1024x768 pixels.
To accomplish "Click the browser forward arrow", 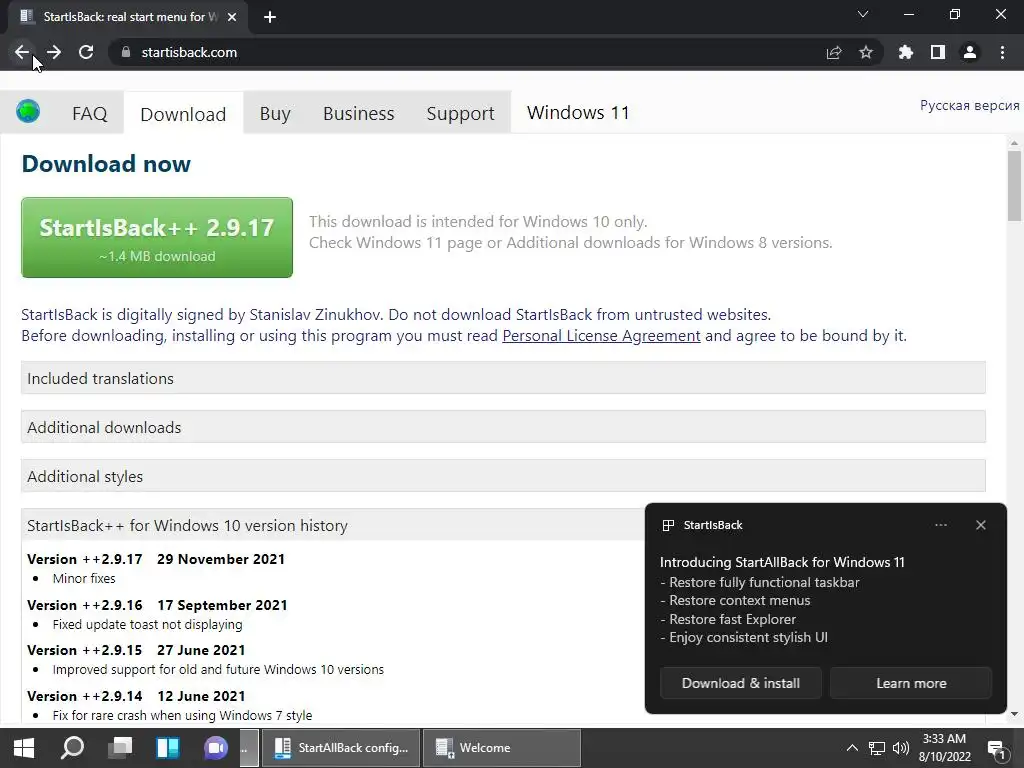I will pos(54,52).
